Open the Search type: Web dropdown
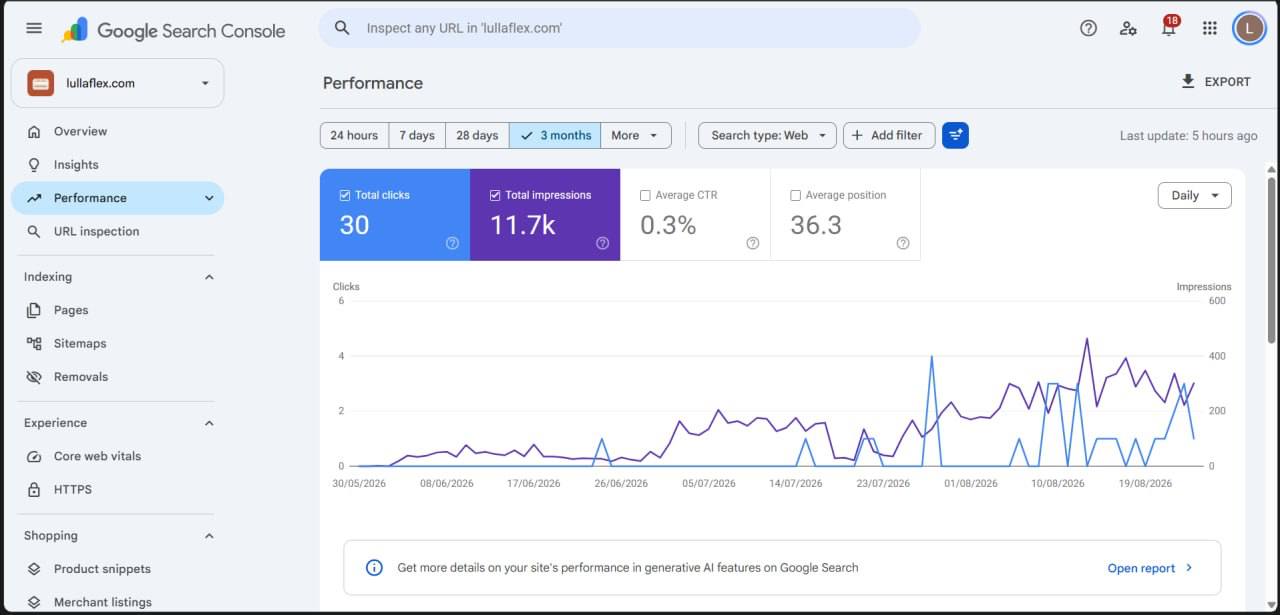 767,135
